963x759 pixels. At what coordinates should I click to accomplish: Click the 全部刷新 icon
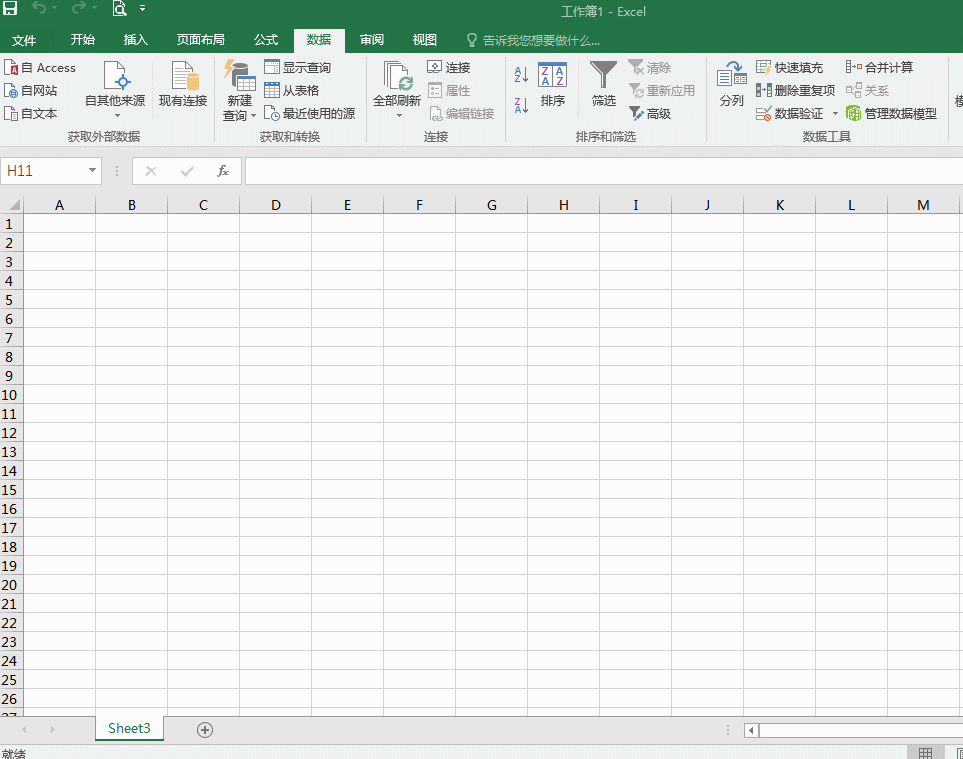tap(397, 76)
